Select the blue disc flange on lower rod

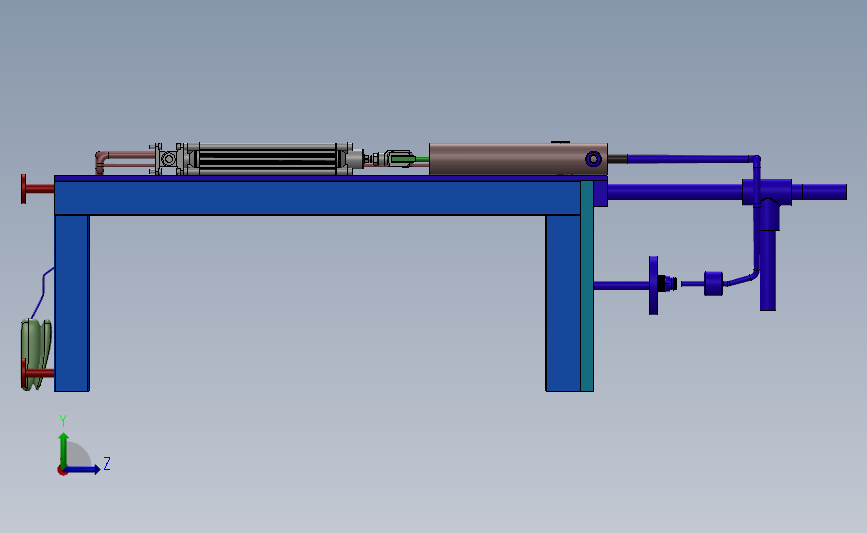tap(654, 285)
